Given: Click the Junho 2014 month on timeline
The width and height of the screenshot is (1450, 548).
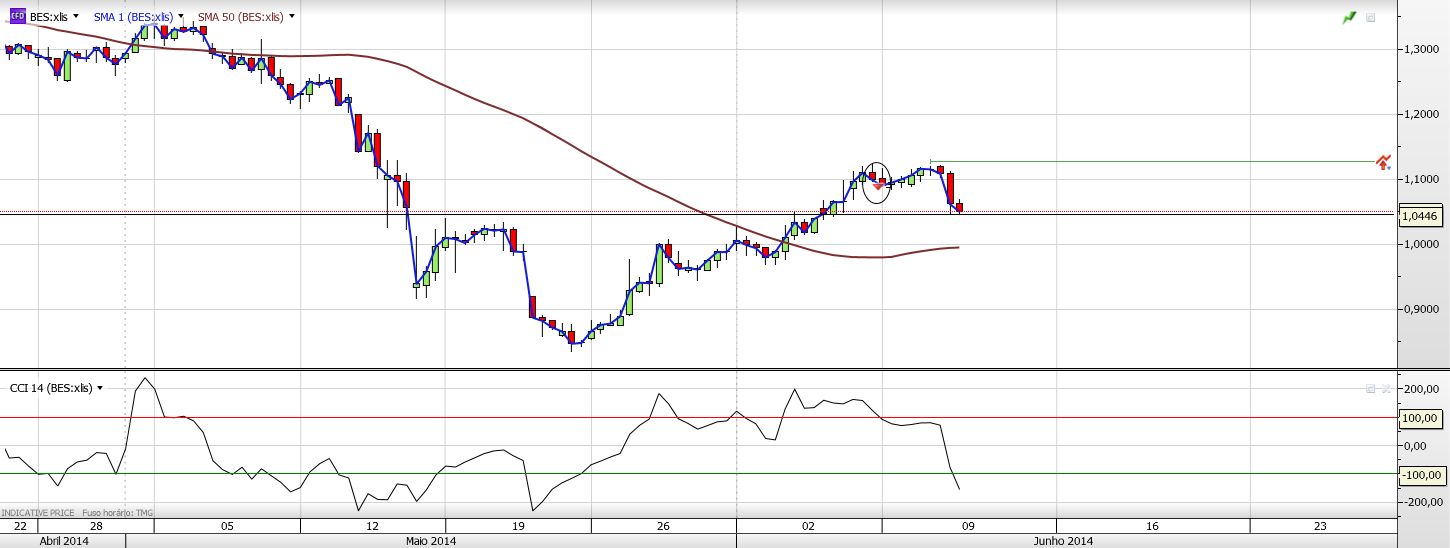Looking at the screenshot, I should pos(1064,541).
